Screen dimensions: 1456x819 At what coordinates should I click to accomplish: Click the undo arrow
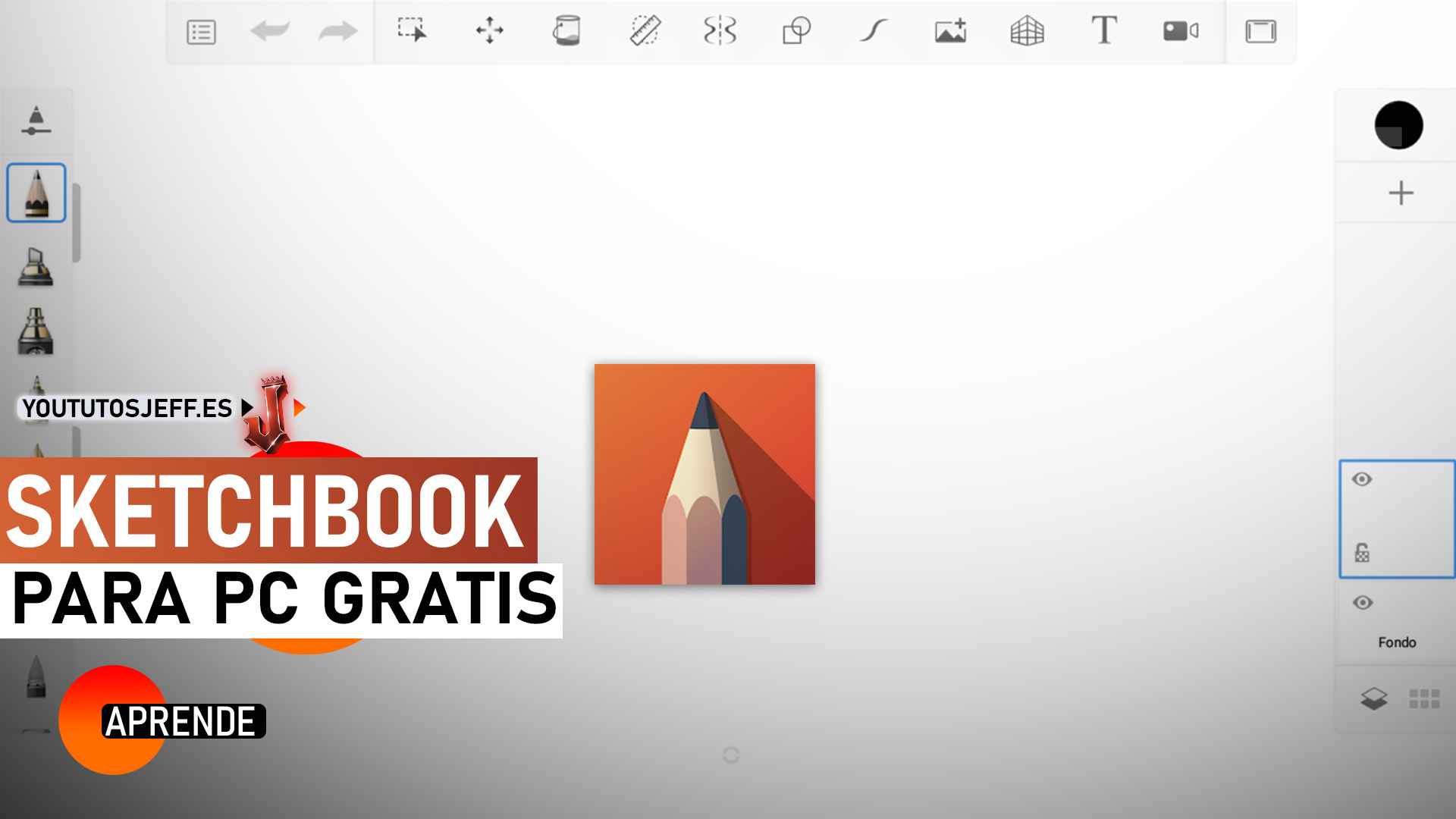point(271,32)
